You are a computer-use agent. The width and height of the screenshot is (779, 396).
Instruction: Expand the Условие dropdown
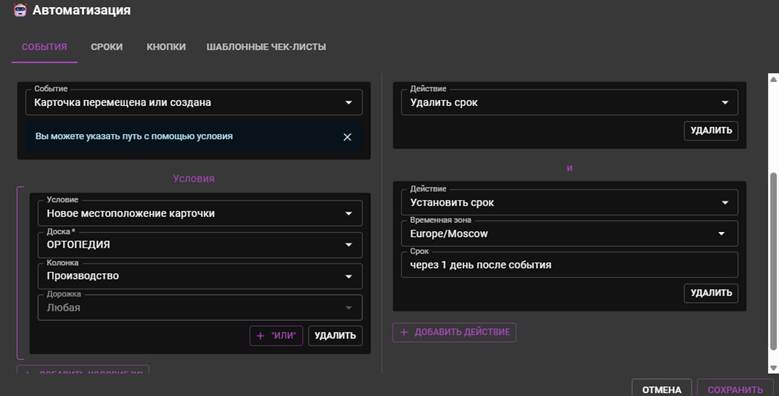coord(200,213)
